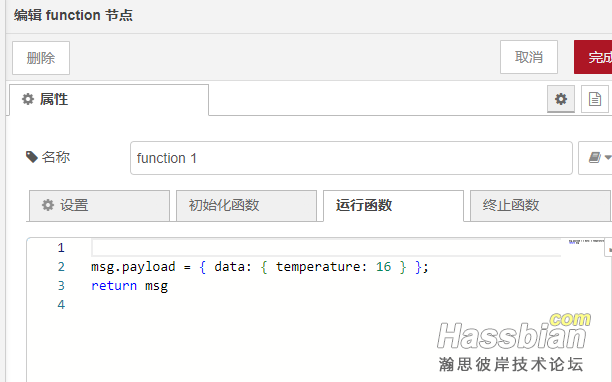
Task: Click the code minimap preview
Action: 584,242
